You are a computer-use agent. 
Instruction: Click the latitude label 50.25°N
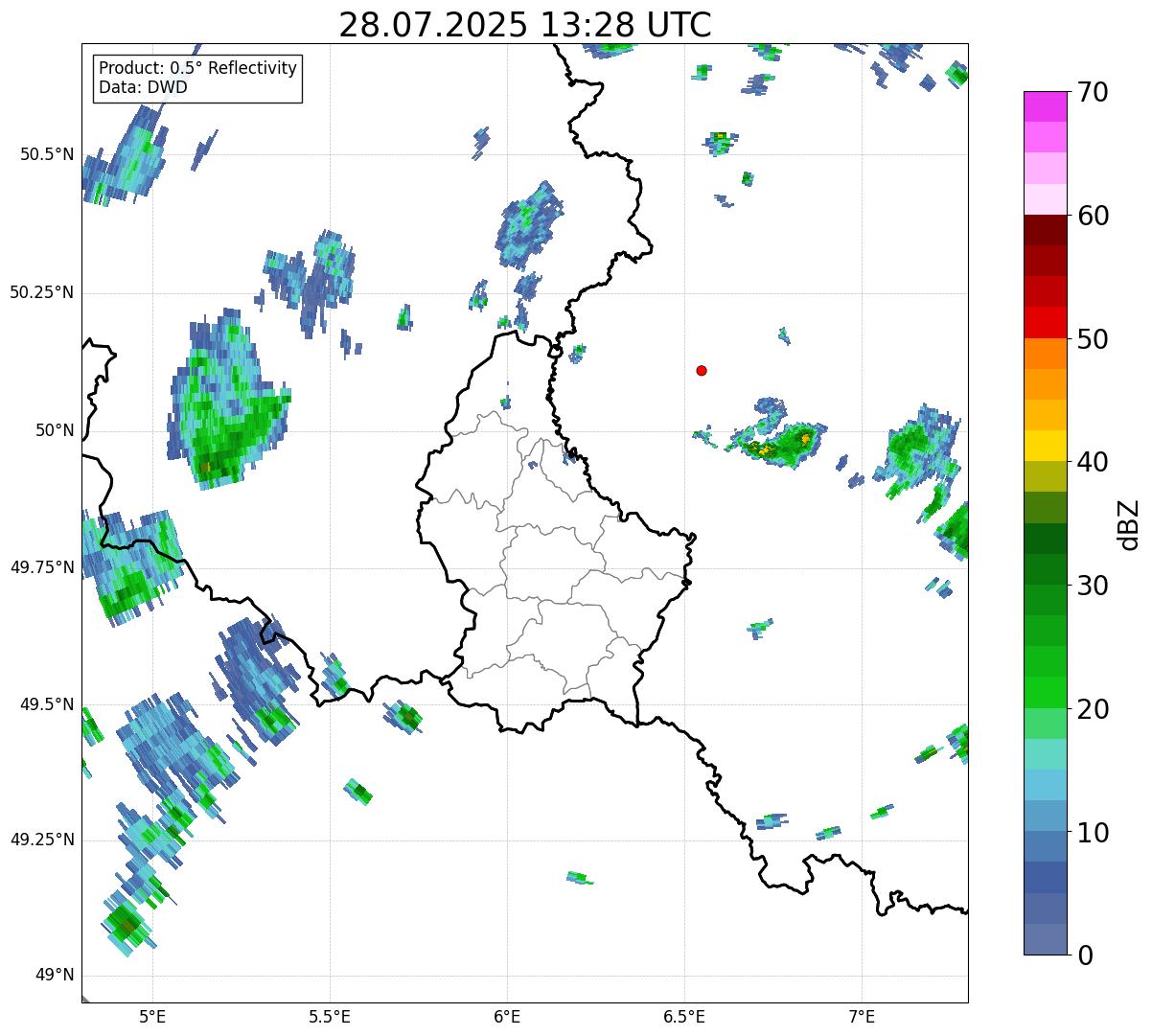pyautogui.click(x=41, y=292)
